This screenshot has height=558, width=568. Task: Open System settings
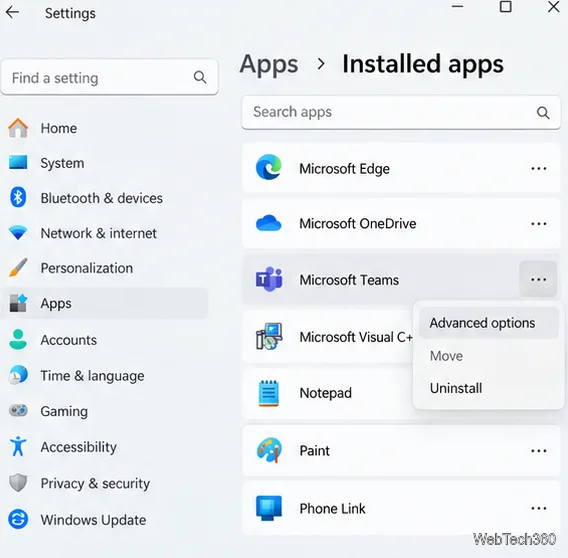[105, 163]
